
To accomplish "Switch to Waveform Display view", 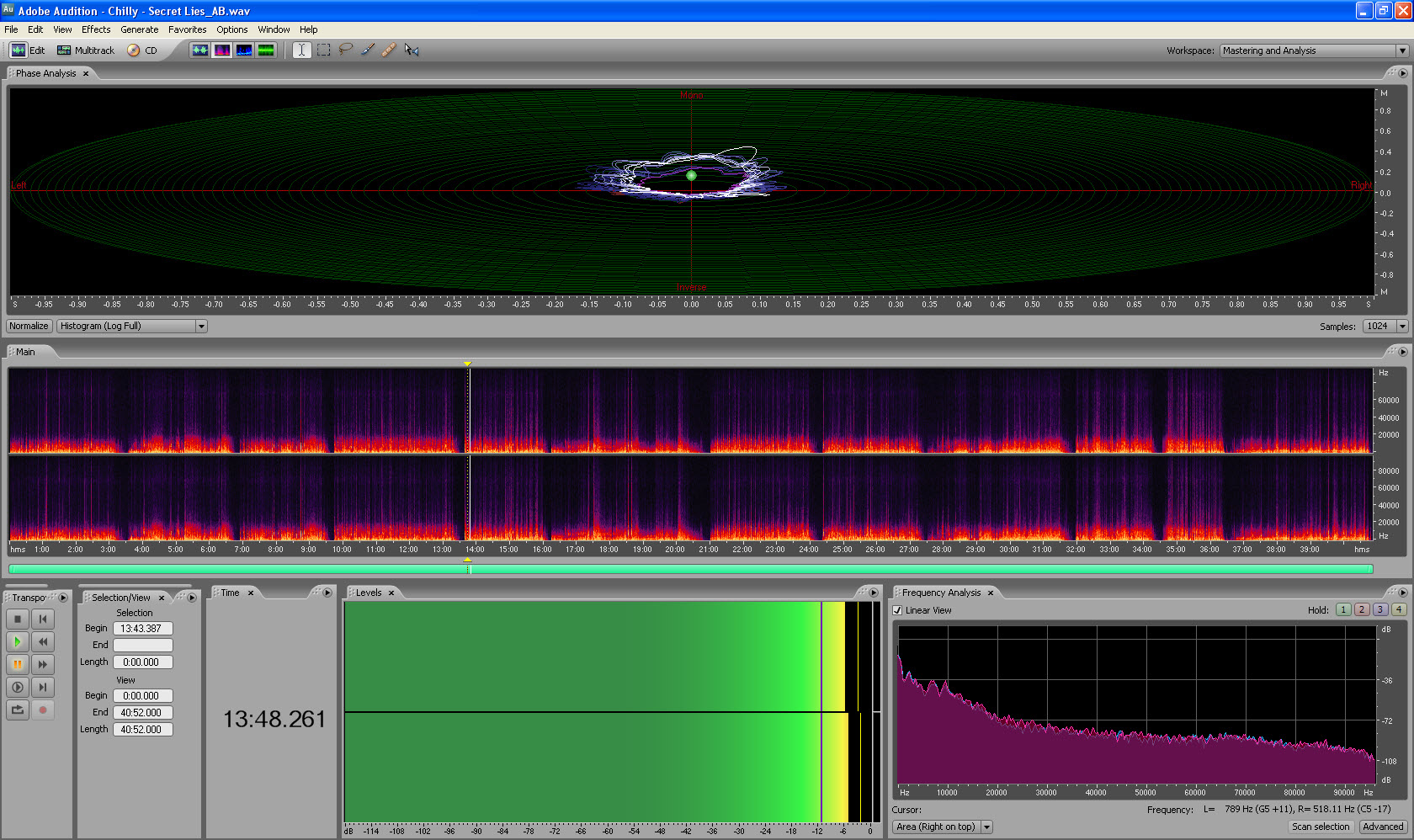I will 199,50.
